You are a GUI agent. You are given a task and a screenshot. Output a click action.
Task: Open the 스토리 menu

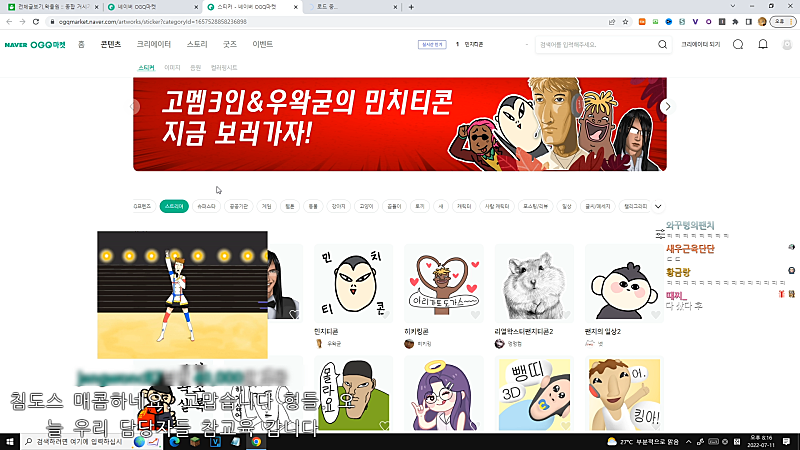197,44
